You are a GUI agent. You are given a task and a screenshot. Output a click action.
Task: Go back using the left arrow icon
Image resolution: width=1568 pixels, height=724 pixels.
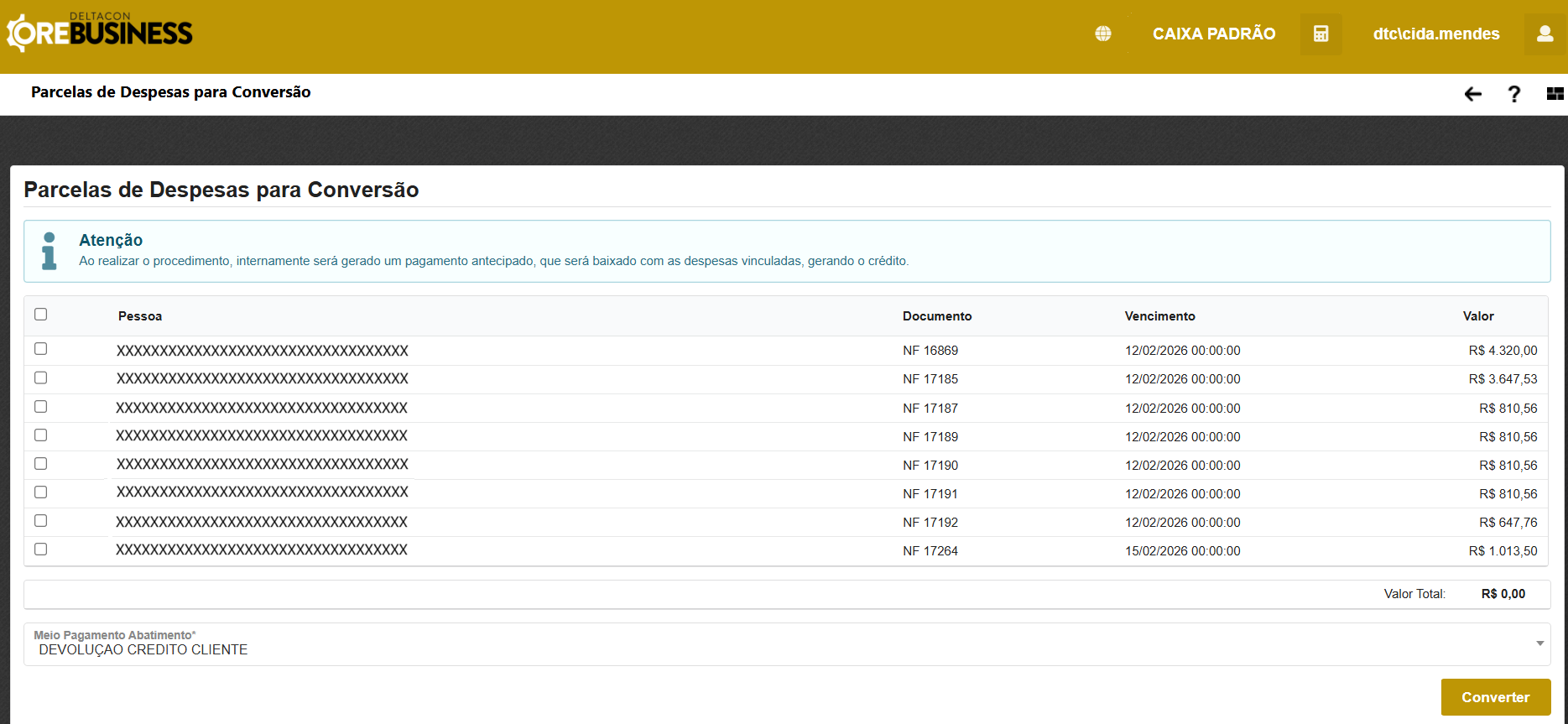click(1472, 94)
